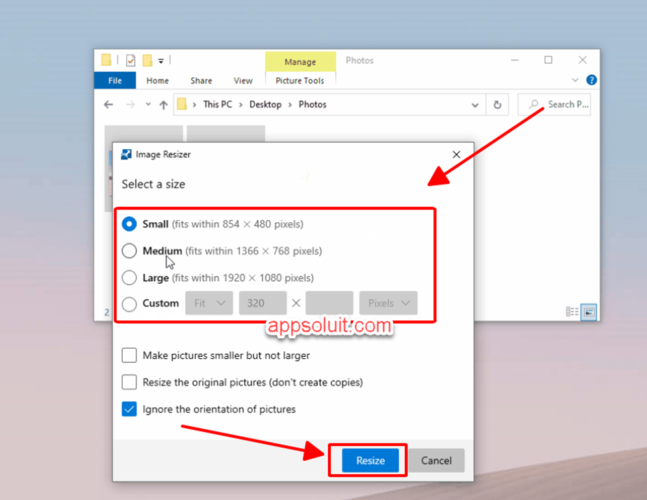Click the Properties quick access icon
This screenshot has width=647, height=500.
(130, 61)
